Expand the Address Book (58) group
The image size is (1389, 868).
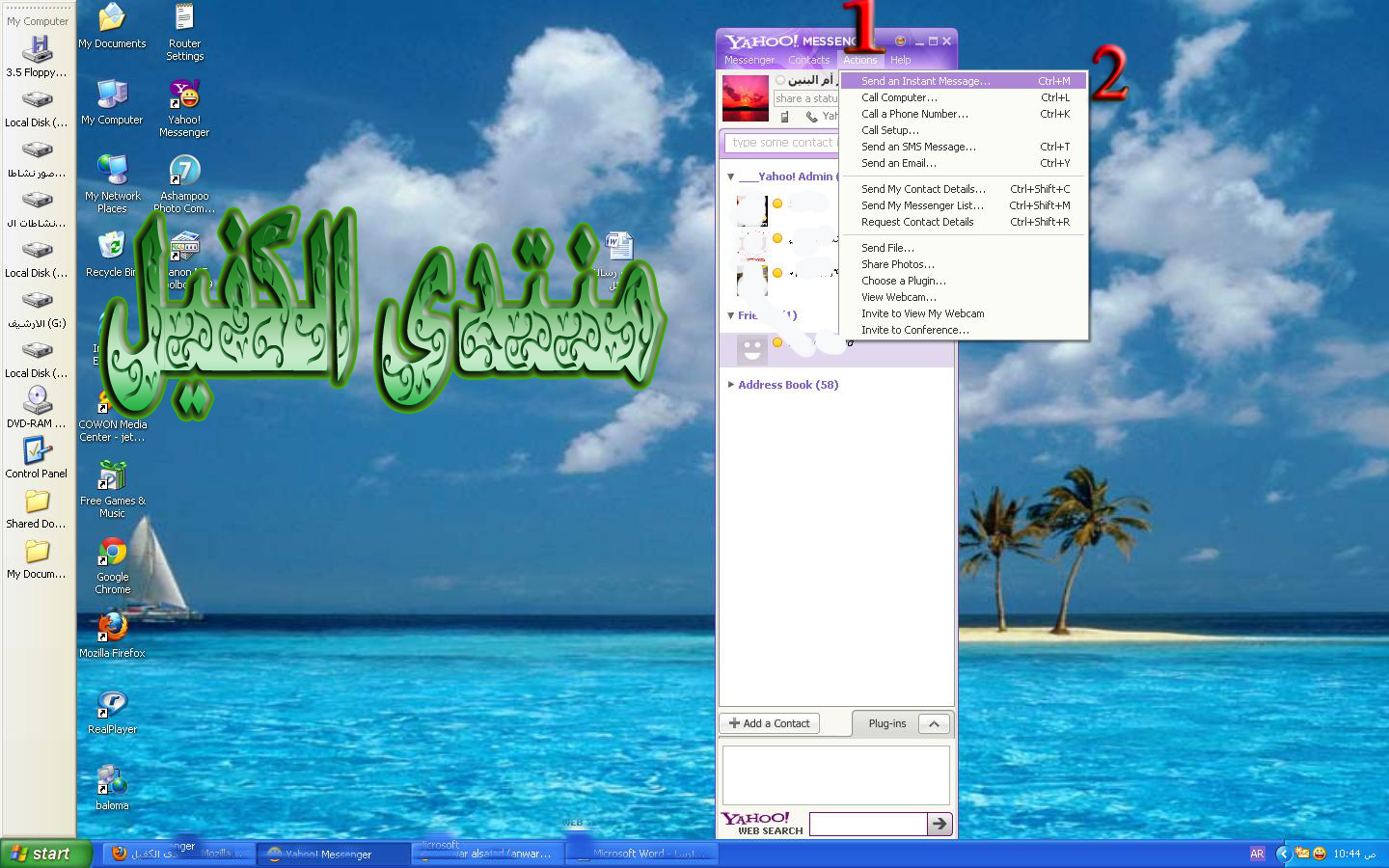pos(731,385)
